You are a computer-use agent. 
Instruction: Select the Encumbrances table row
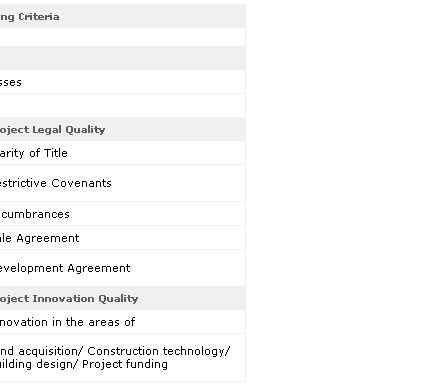pyautogui.click(x=122, y=214)
